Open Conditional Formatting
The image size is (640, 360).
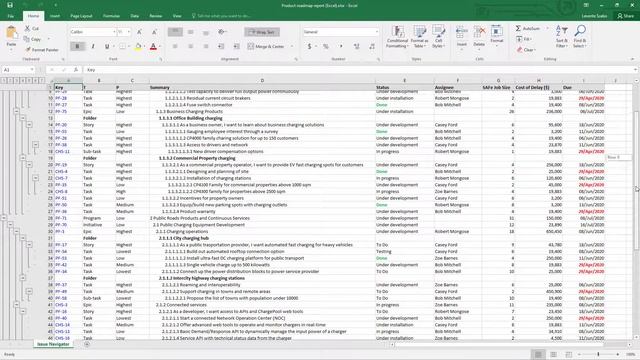(397, 37)
